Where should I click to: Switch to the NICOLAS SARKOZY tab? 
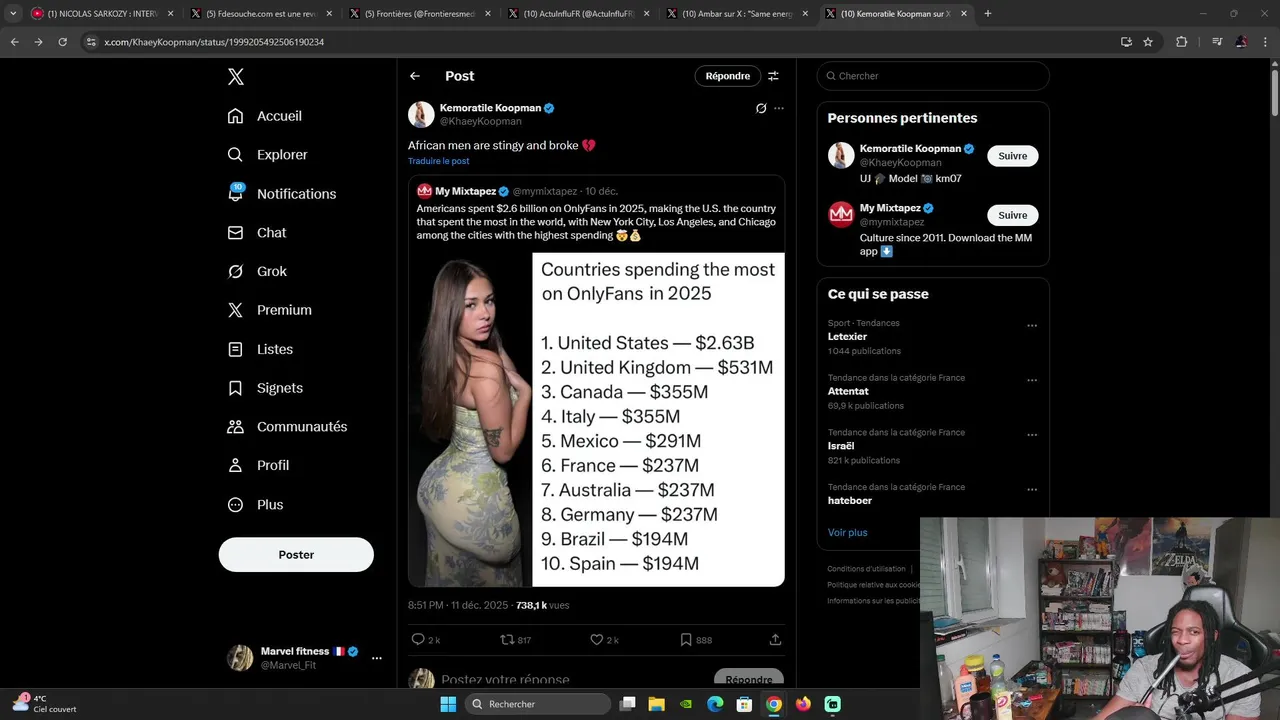pos(102,14)
